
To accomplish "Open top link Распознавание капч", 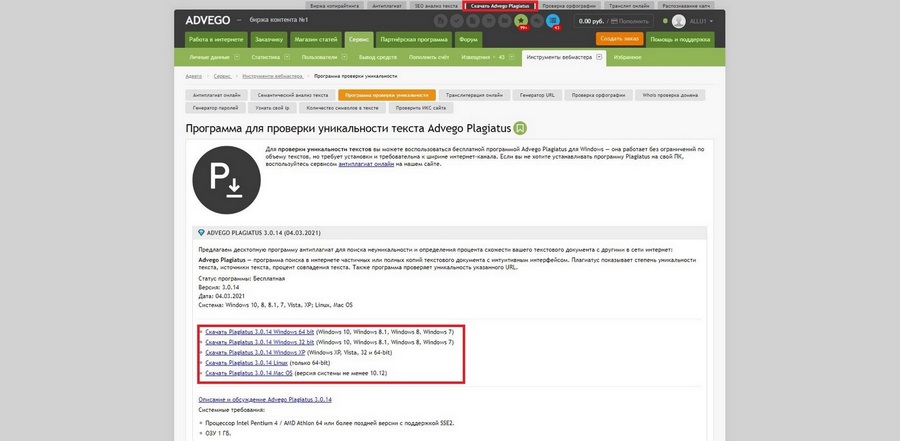I will coord(686,5).
